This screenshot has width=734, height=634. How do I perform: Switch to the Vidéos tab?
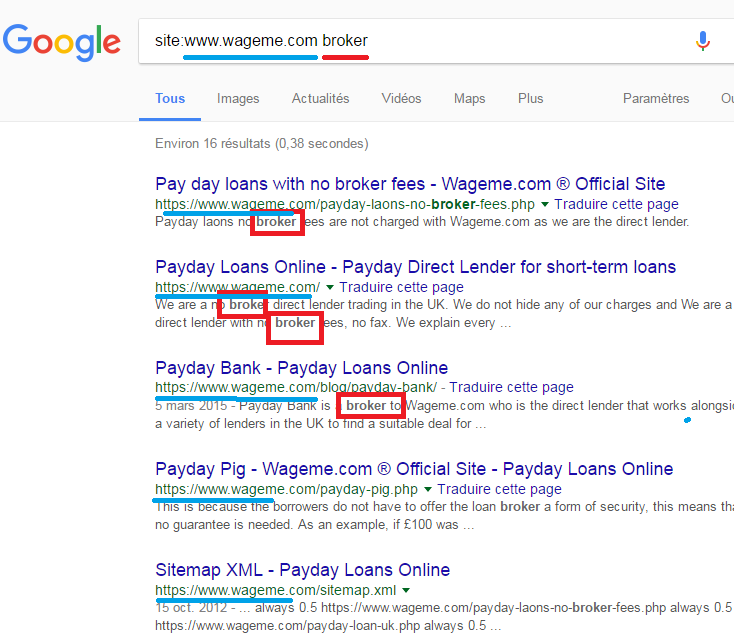401,98
